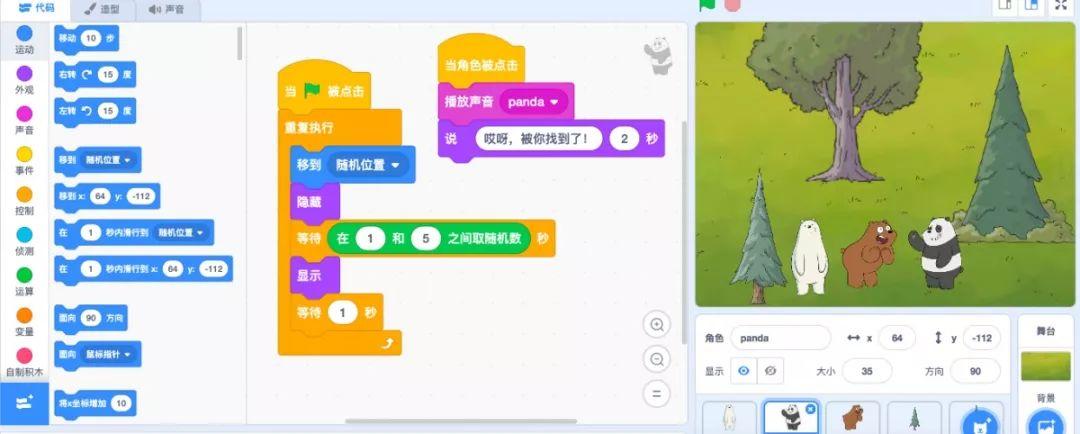Hide the sprite with crossed-eye button
The width and height of the screenshot is (1080, 434).
click(x=770, y=371)
